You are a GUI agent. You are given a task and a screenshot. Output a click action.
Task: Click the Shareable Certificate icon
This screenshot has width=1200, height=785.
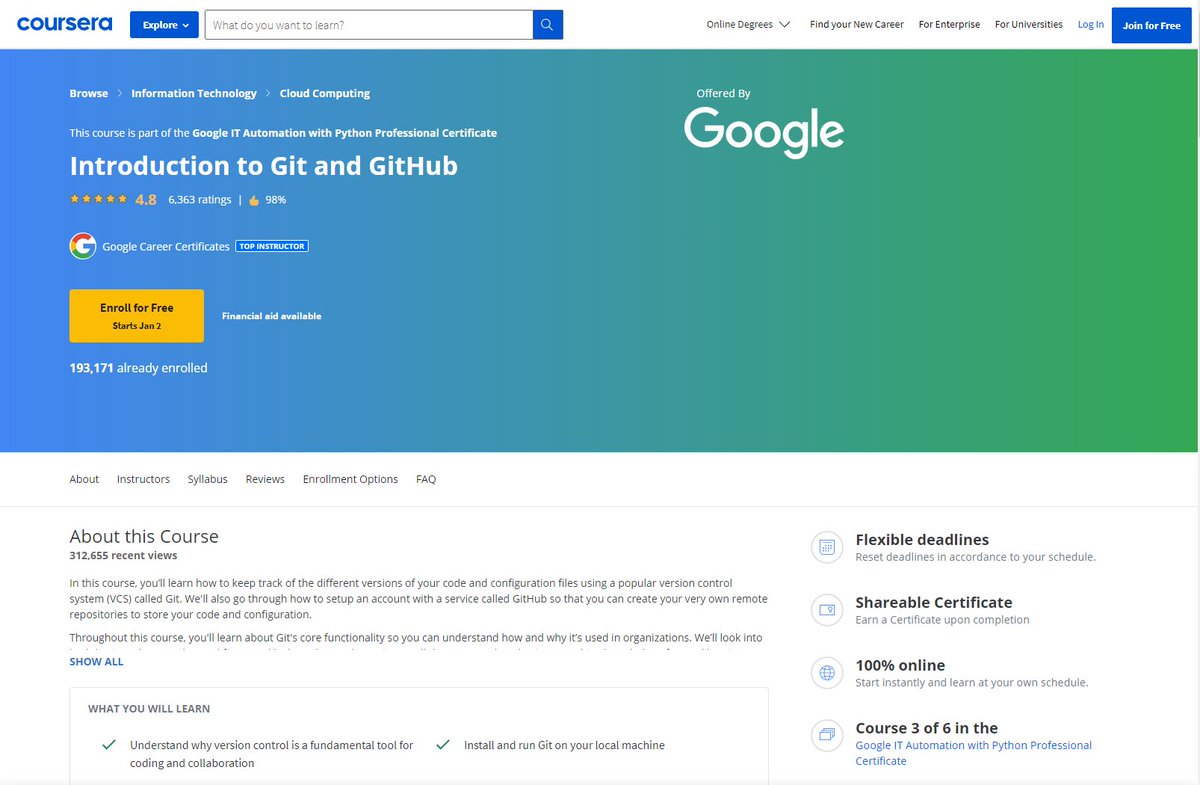[x=827, y=610]
